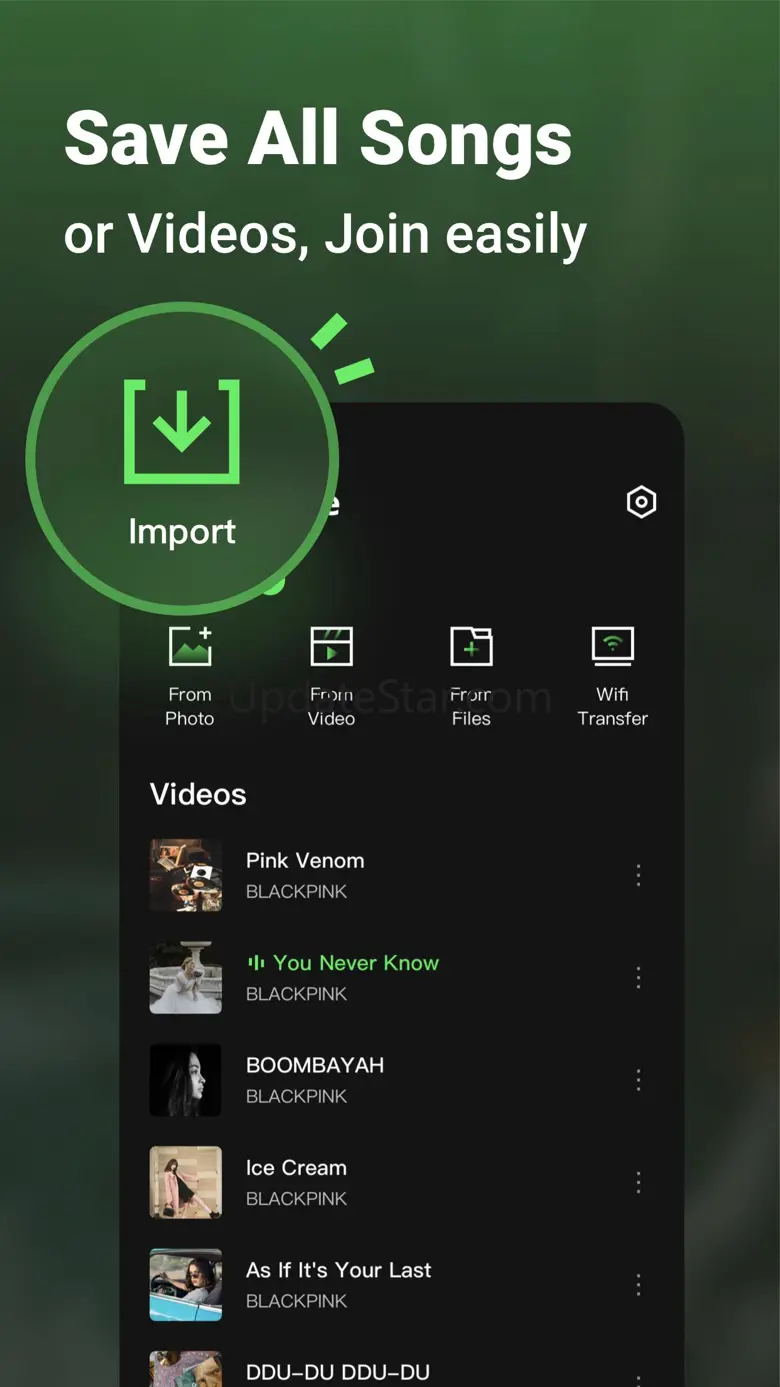
Task: Play As If It's Your Last
Action: pos(339,1270)
